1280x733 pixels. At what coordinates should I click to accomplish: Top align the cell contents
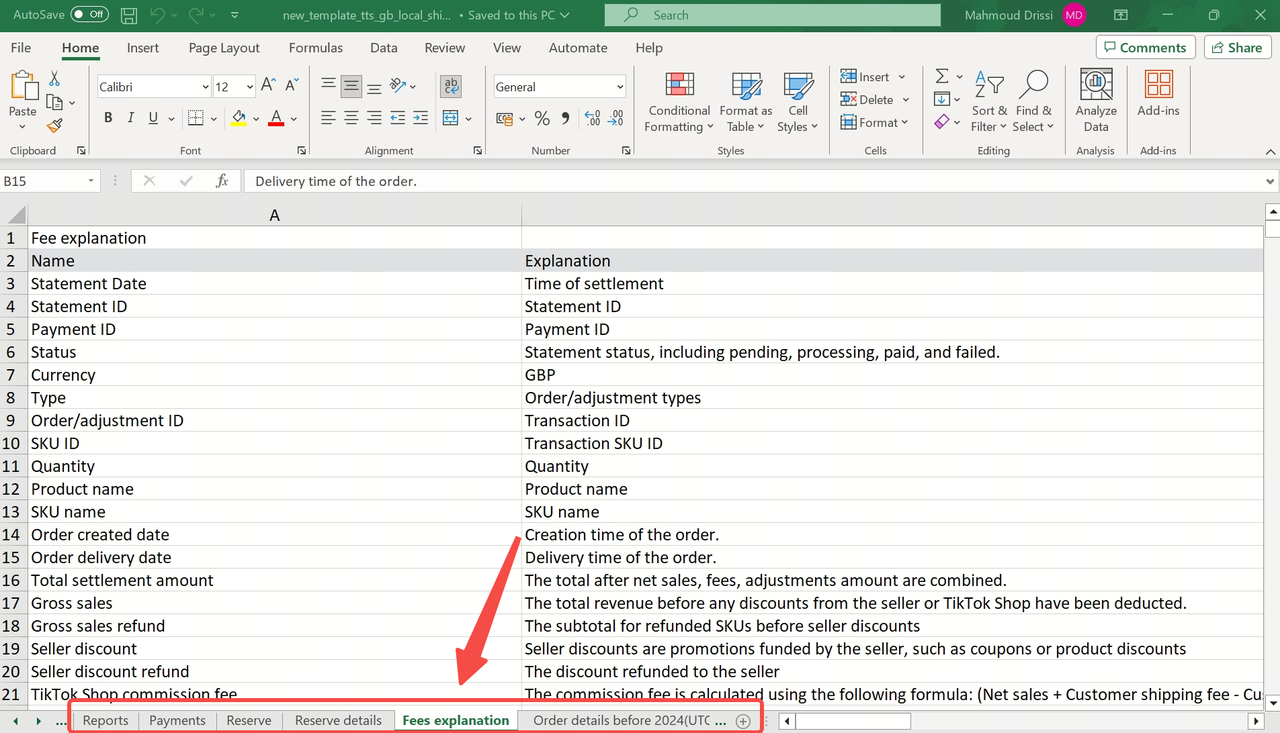pyautogui.click(x=328, y=86)
